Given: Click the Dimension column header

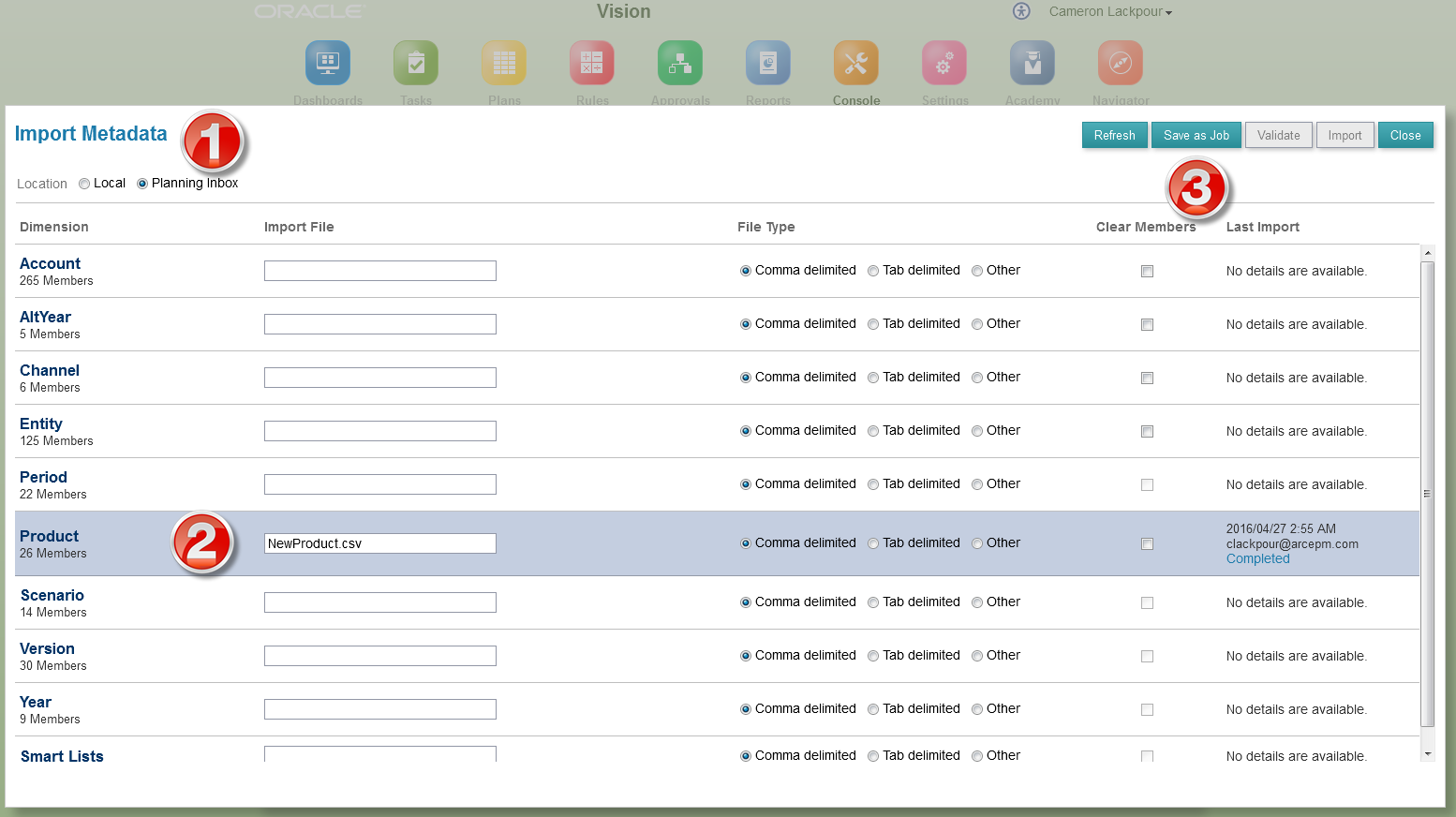Looking at the screenshot, I should 54,227.
